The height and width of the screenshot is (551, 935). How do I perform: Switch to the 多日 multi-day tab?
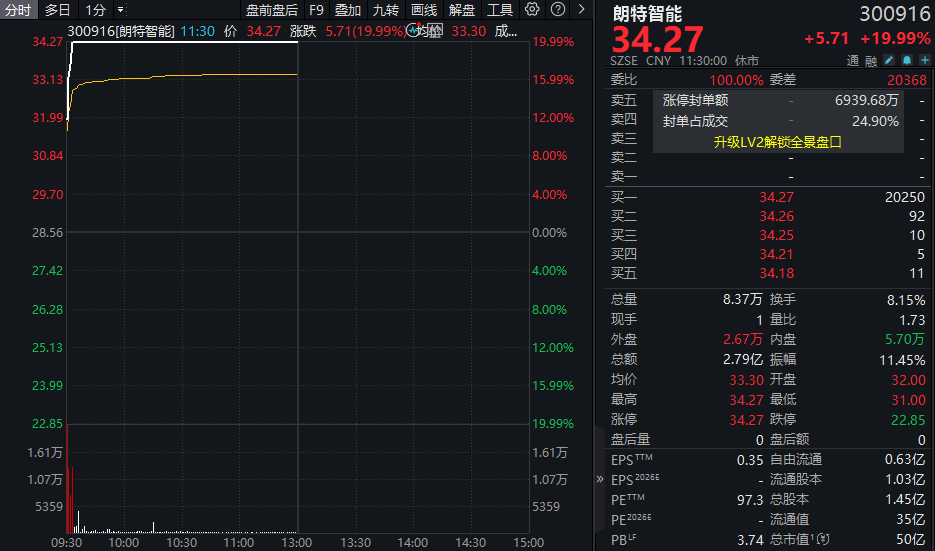point(57,10)
